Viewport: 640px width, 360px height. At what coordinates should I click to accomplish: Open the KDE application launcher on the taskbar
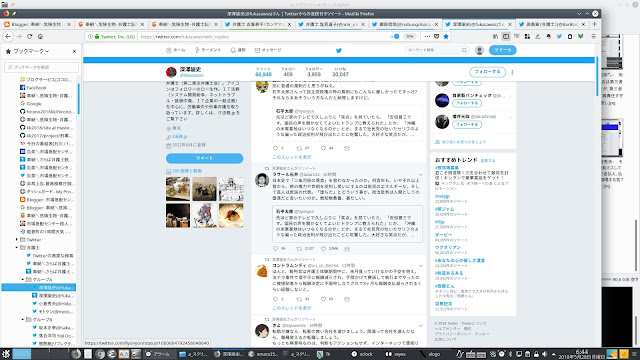click(6, 354)
